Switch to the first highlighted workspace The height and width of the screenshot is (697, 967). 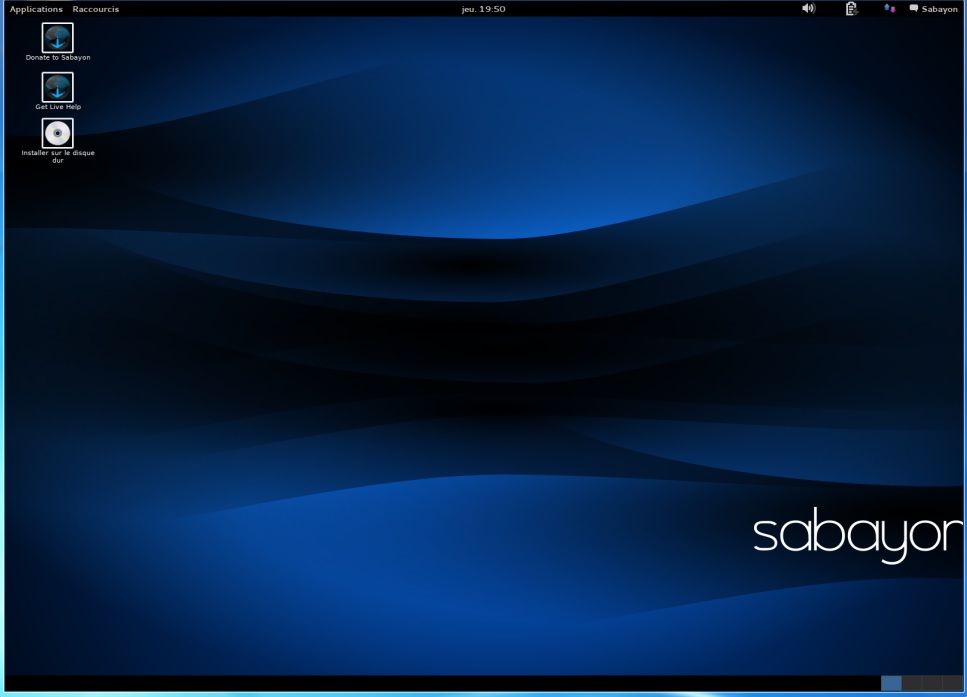(891, 683)
